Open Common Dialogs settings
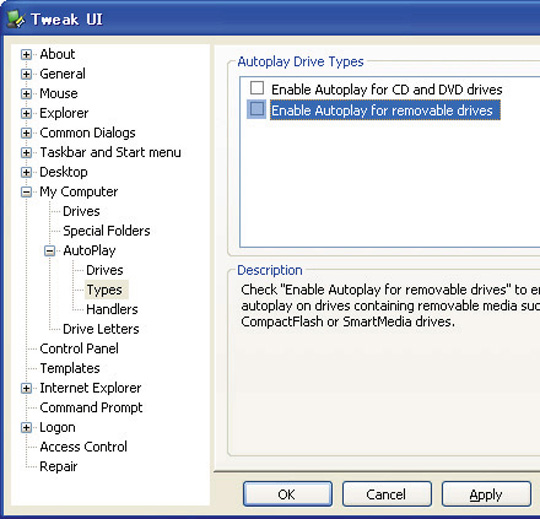This screenshot has height=519, width=540. tap(87, 133)
